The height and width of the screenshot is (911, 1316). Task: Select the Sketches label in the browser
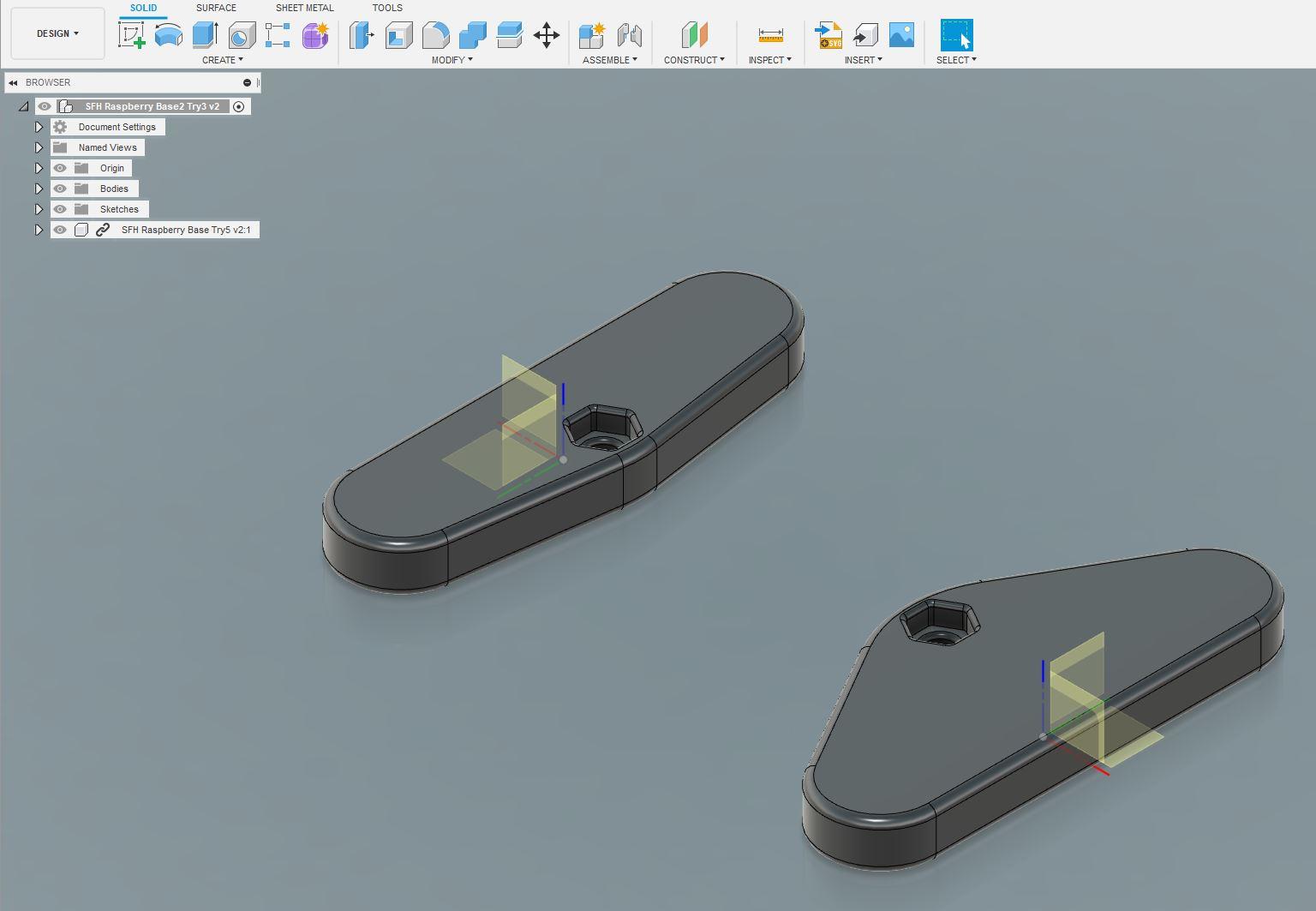[x=119, y=209]
